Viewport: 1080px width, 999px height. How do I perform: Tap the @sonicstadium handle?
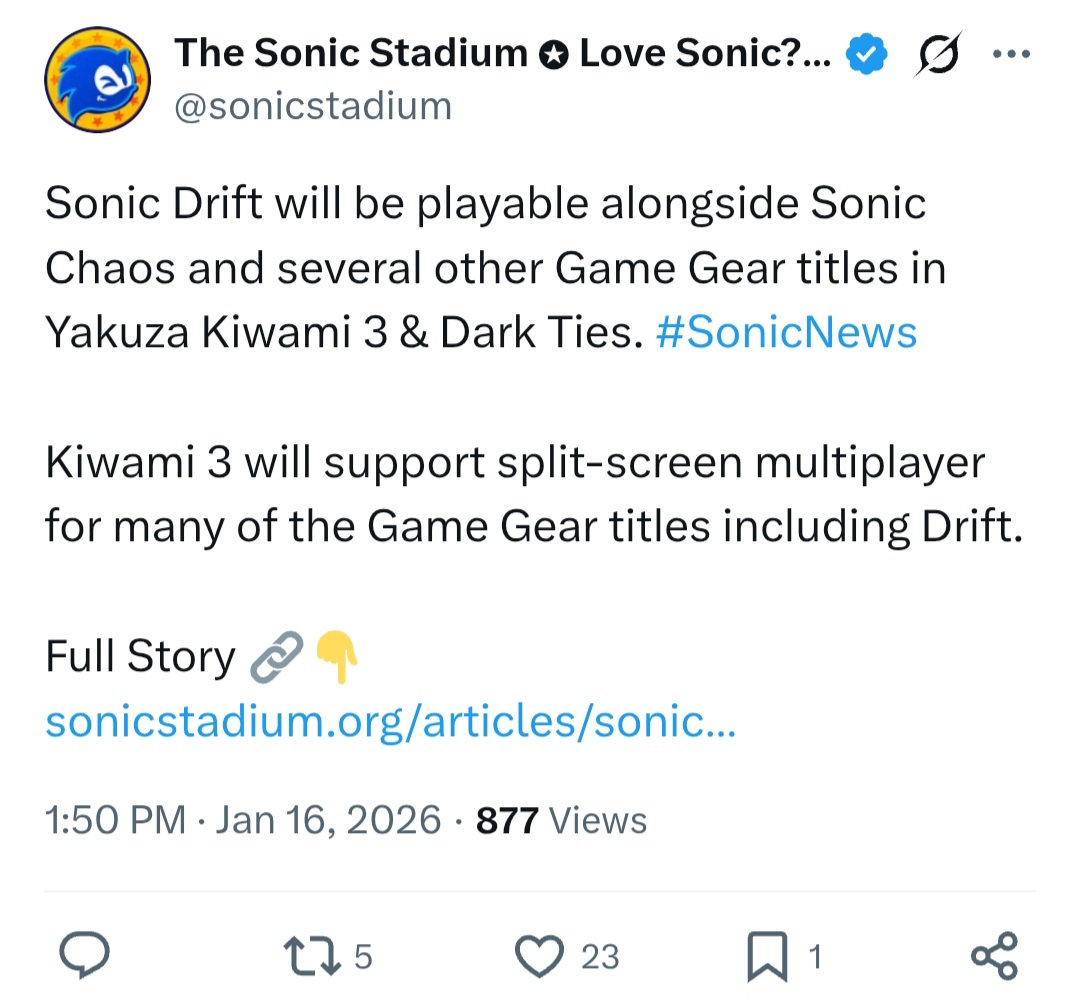(313, 105)
